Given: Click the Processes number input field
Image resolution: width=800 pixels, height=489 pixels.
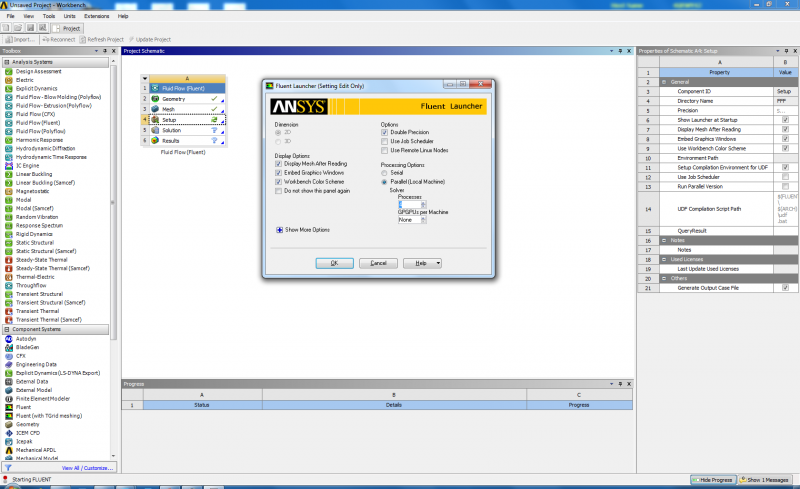Looking at the screenshot, I should [409, 205].
